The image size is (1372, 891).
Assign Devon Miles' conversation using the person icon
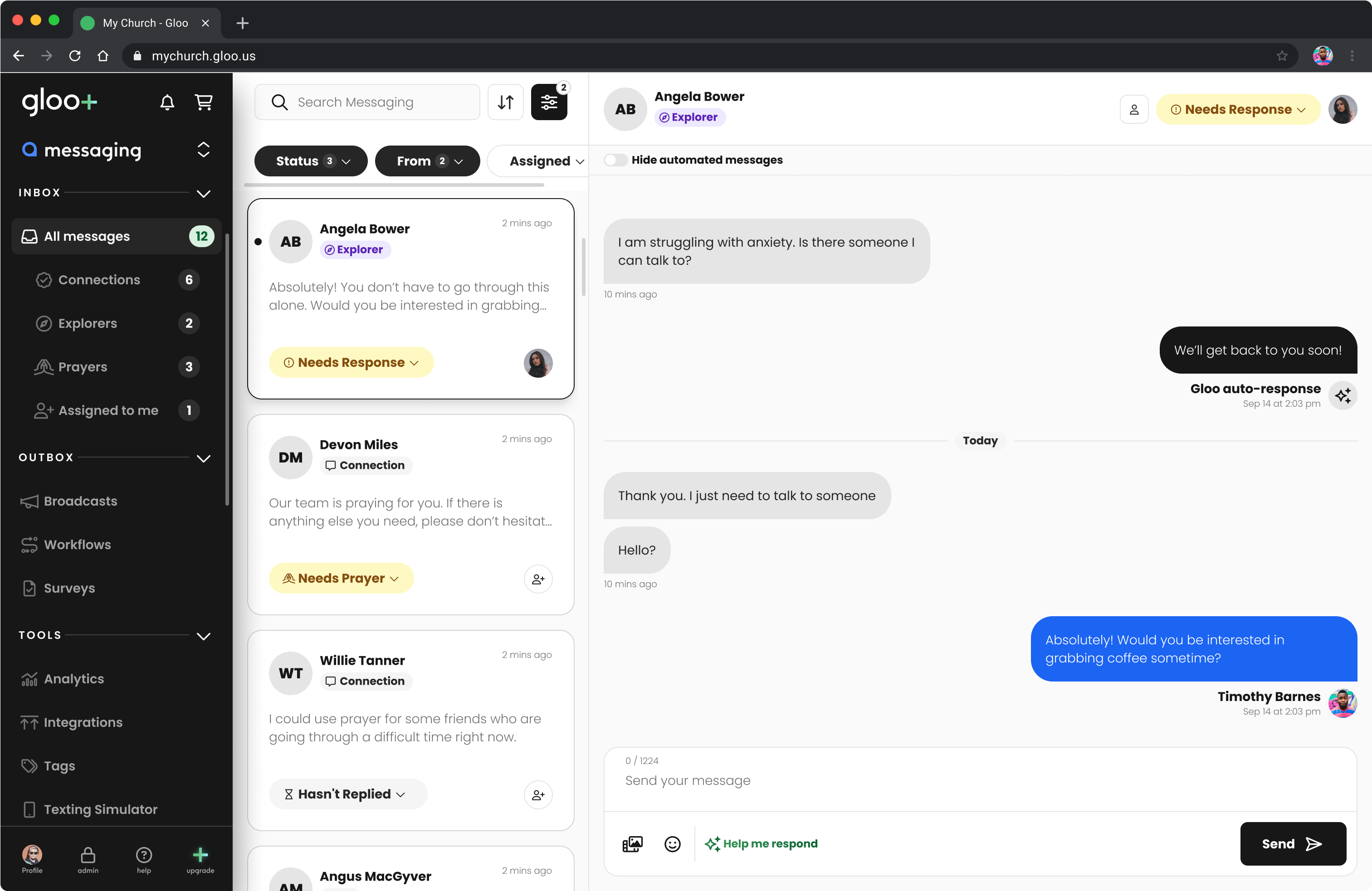point(538,579)
